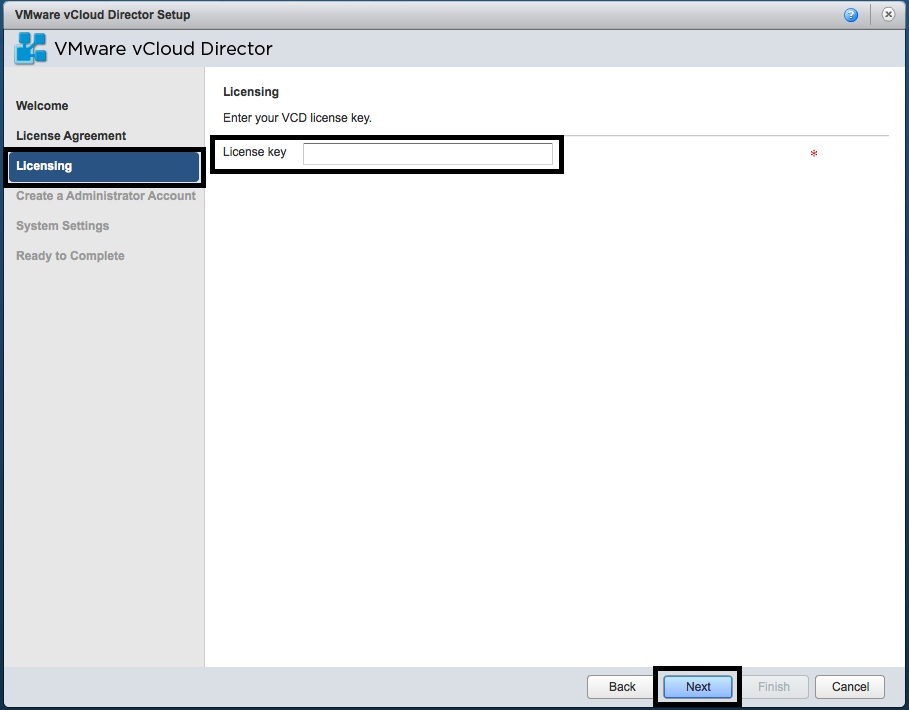Click the License key field label
The width and height of the screenshot is (909, 710).
(253, 152)
